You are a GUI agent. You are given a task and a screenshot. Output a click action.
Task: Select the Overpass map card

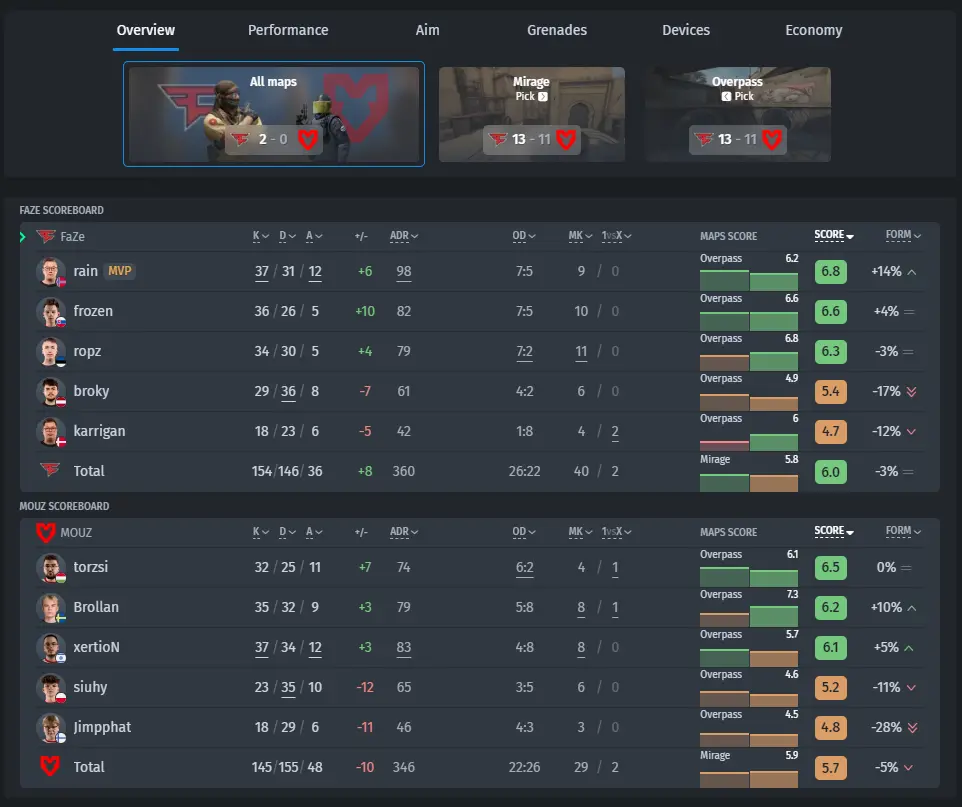pos(738,115)
